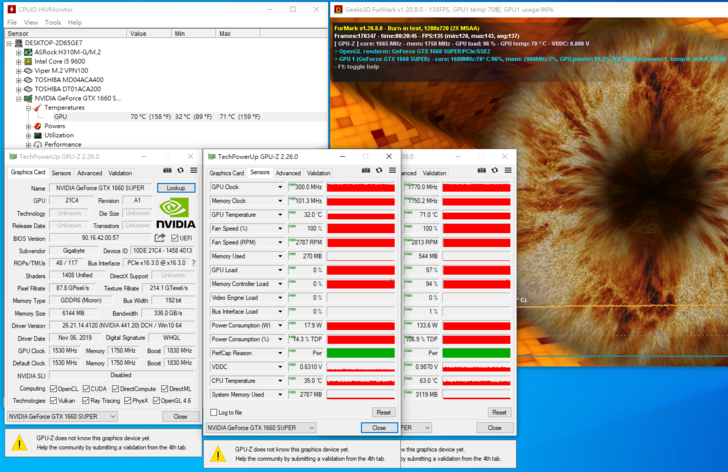Click the Lookup button
This screenshot has width=728, height=472.
(x=176, y=188)
